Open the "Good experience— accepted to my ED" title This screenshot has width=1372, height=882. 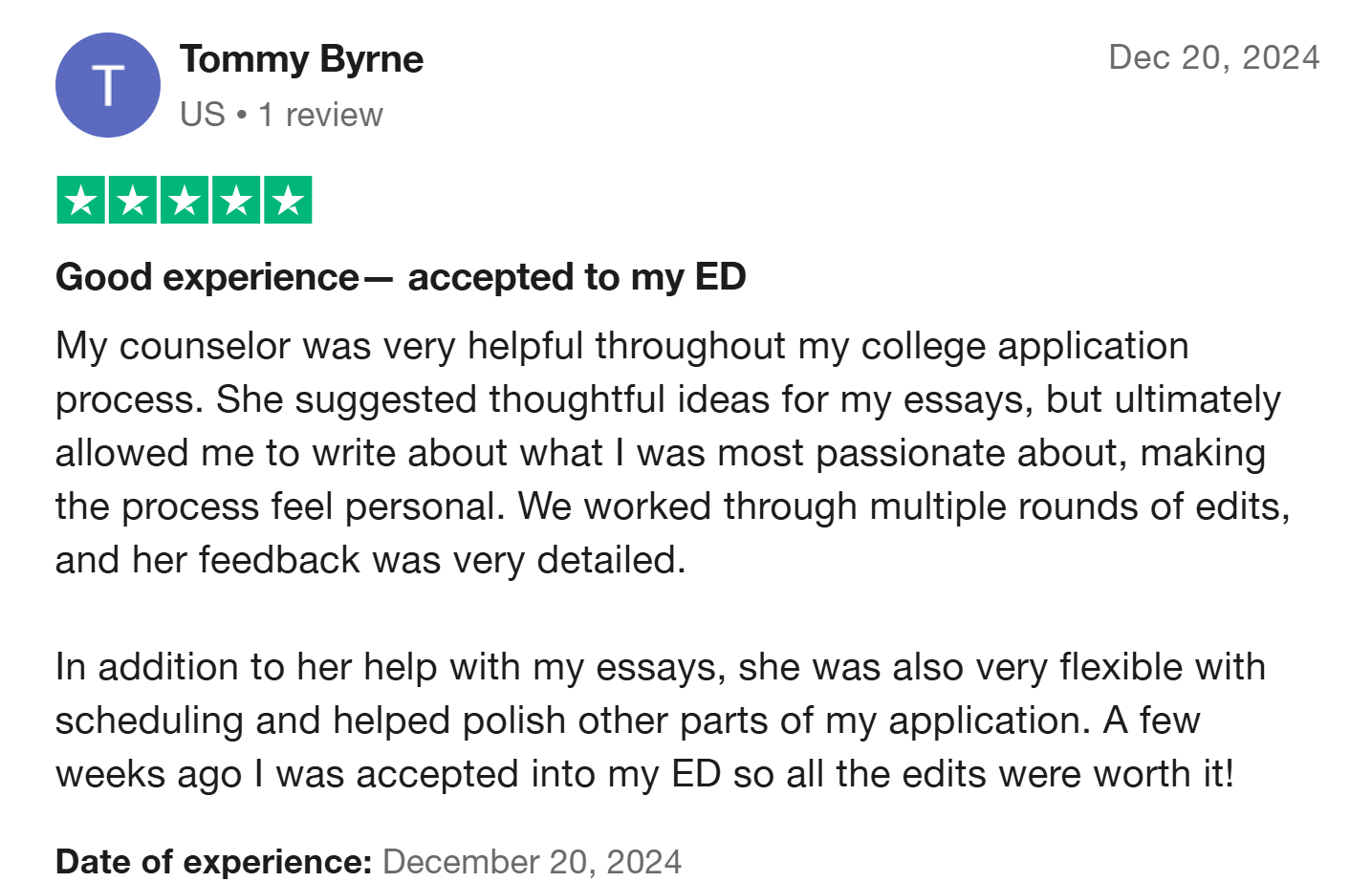(x=401, y=277)
